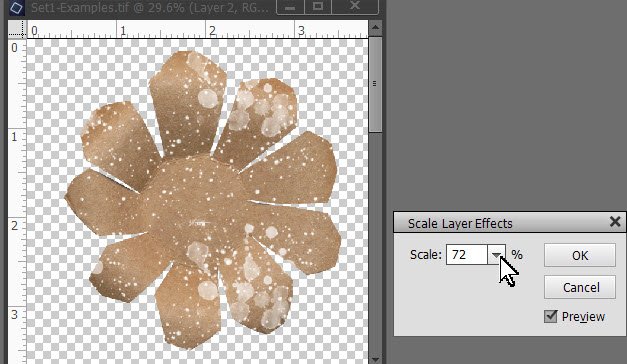Image resolution: width=627 pixels, height=364 pixels.
Task: Click the Set1-Examples.tif title bar text
Action: (x=150, y=7)
